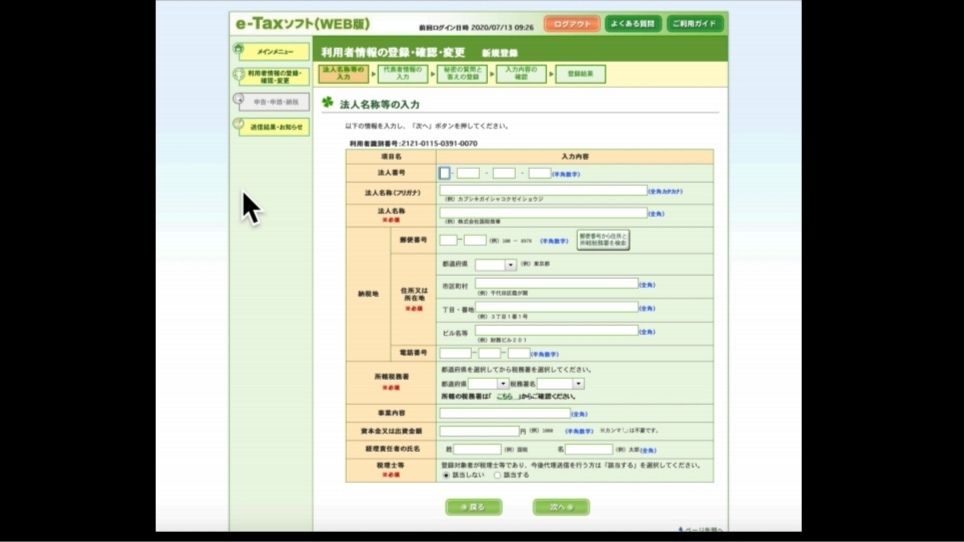Open the address 都道府県 dropdown
The width and height of the screenshot is (964, 542).
[x=495, y=265]
